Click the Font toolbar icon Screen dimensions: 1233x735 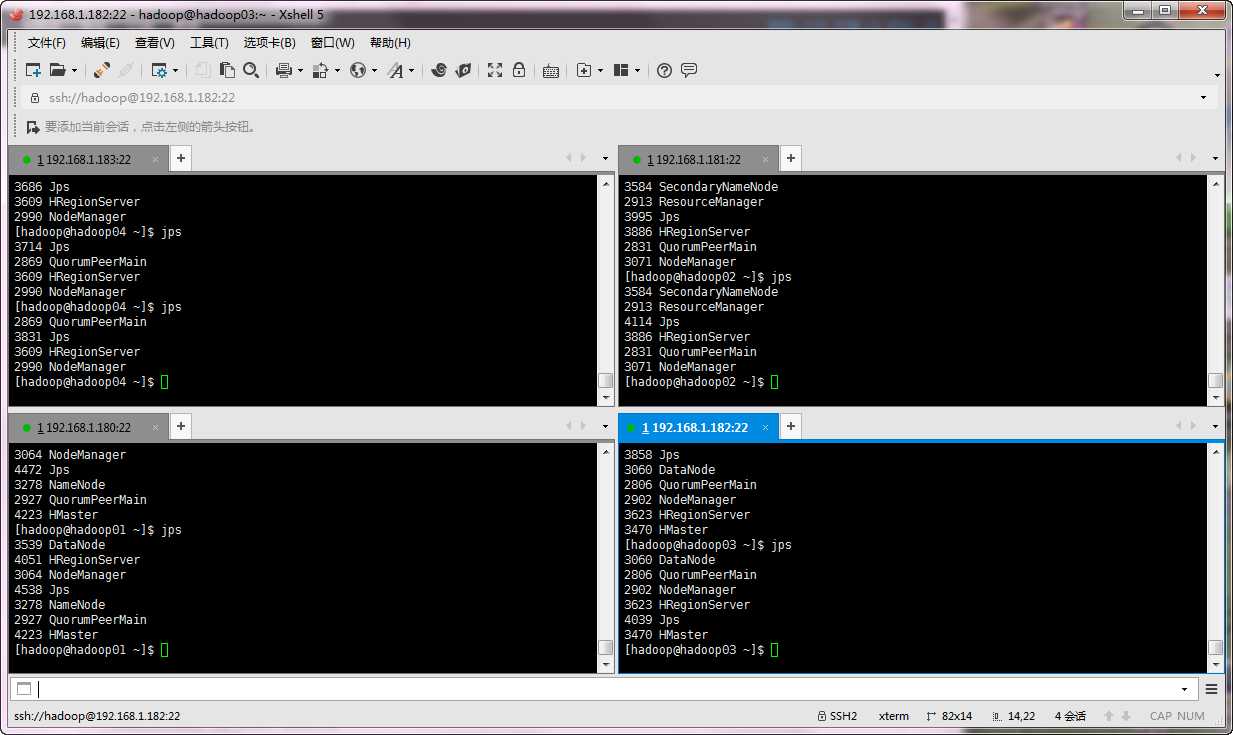pos(395,70)
